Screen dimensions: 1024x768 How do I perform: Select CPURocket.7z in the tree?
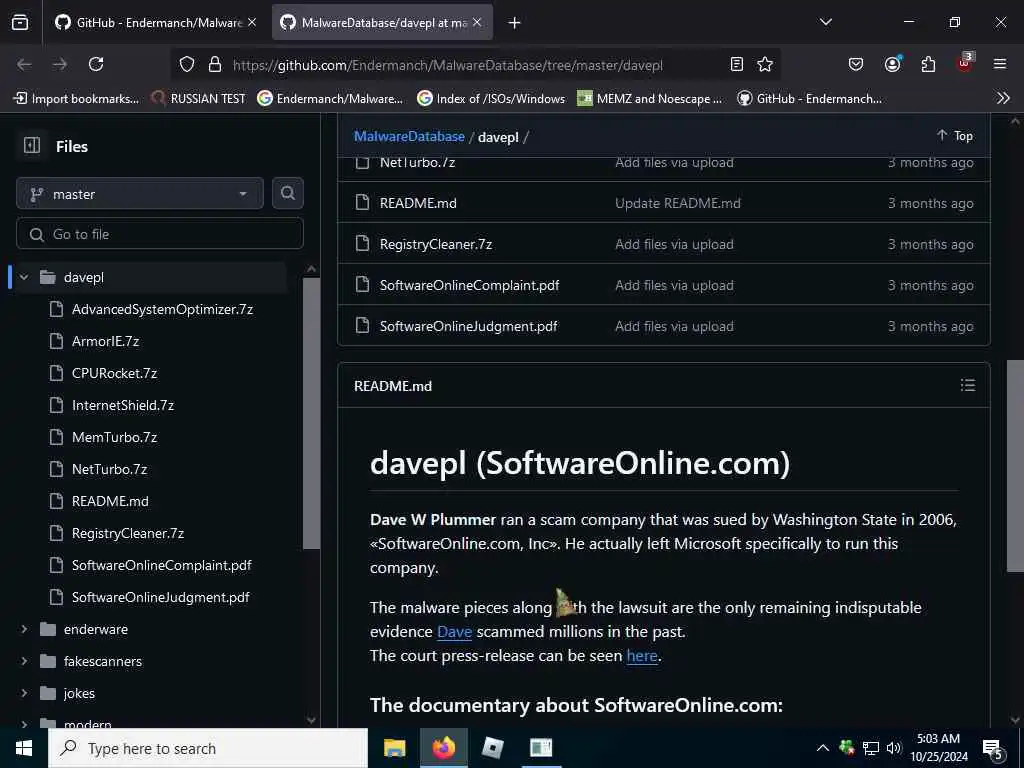pos(114,373)
